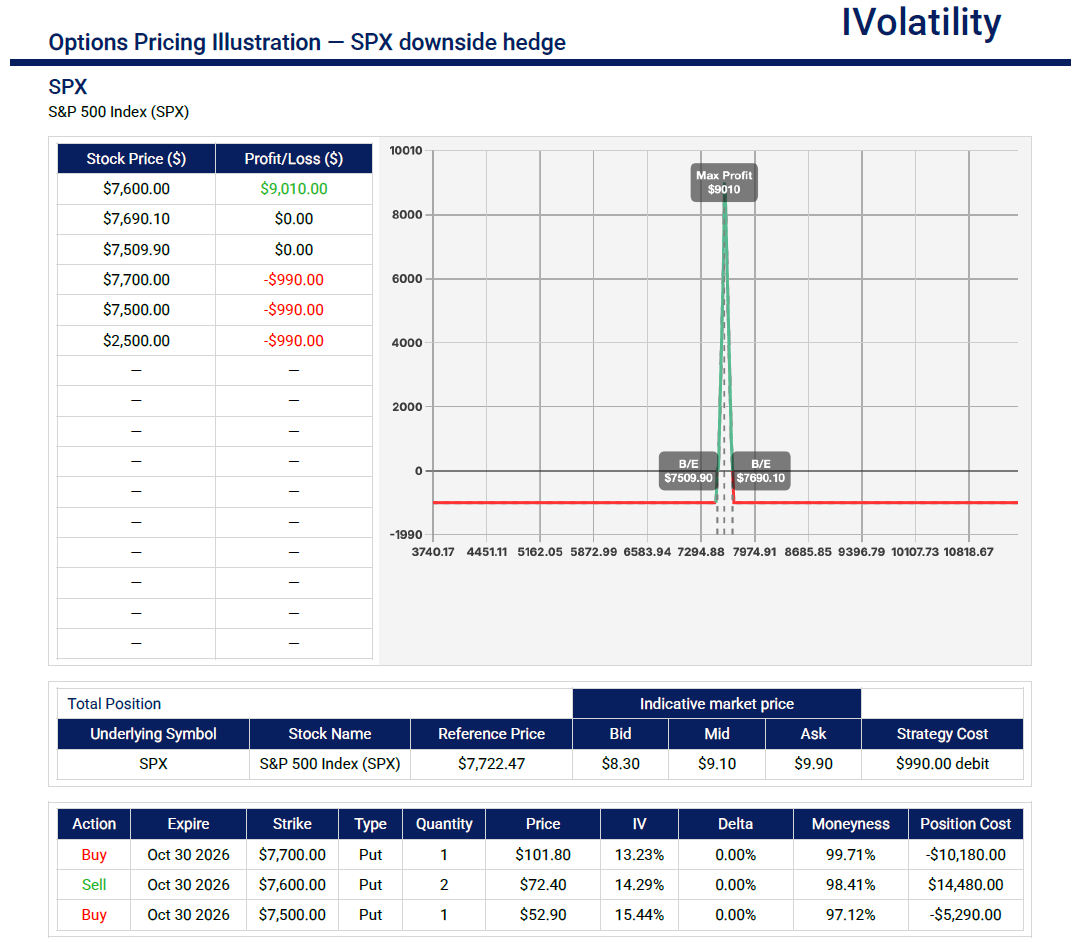Viewport: 1085px width, 942px height.
Task: Select the option price $52.90
Action: click(543, 915)
